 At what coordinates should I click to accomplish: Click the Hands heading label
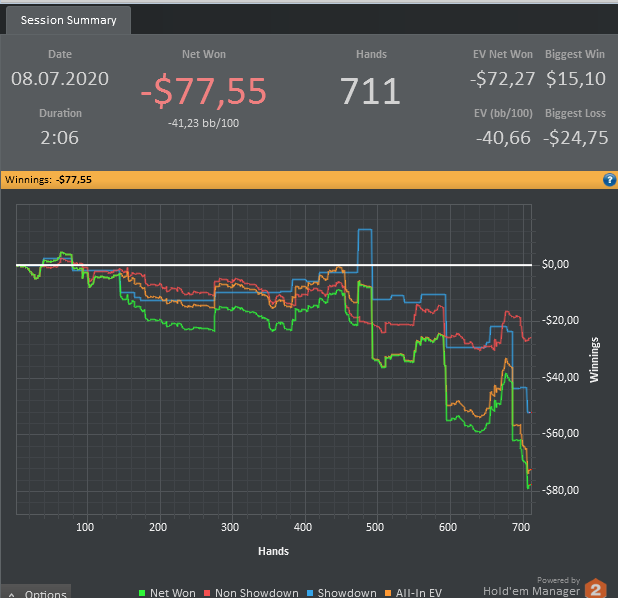click(x=371, y=54)
